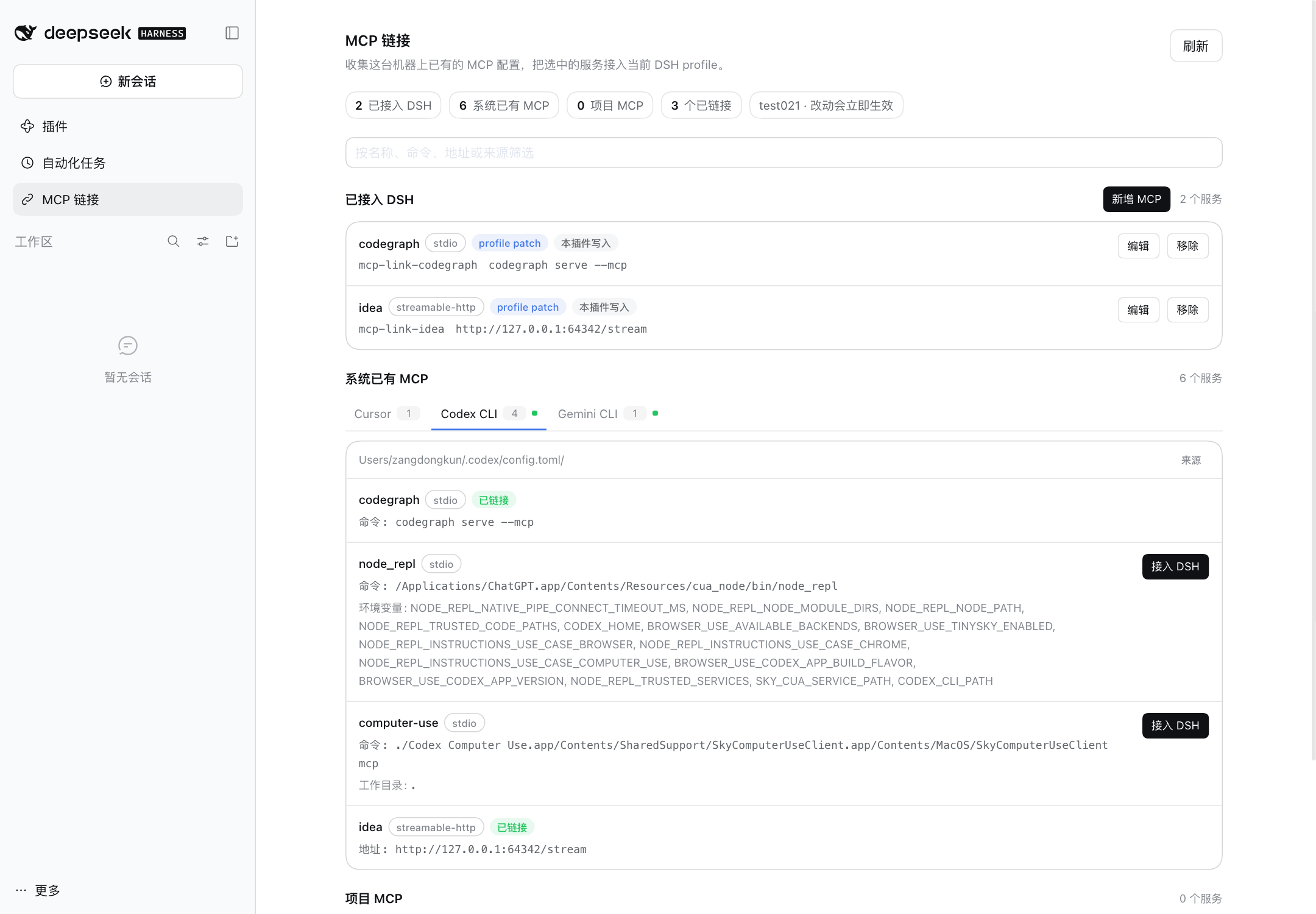
Task: Click the 暂无会话 empty chat icon
Action: [128, 345]
